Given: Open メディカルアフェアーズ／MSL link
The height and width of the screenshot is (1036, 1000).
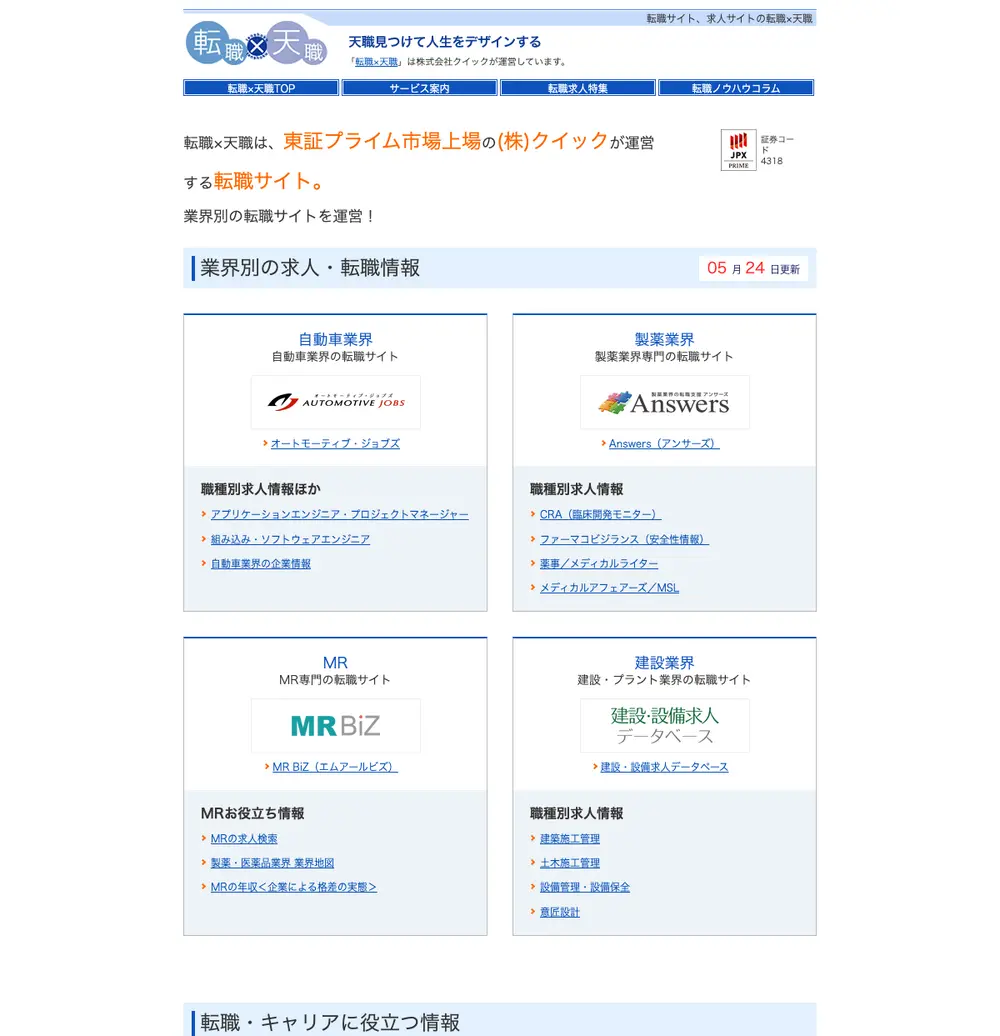Looking at the screenshot, I should (609, 587).
